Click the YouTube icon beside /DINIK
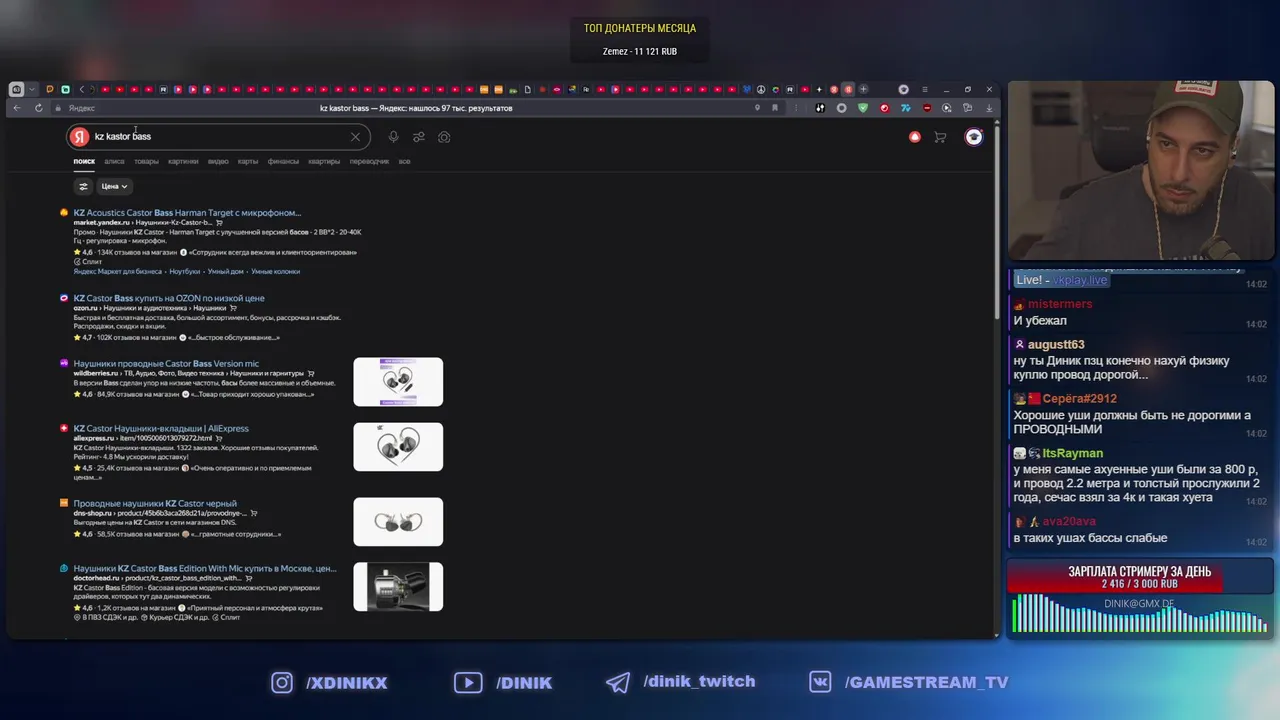The height and width of the screenshot is (720, 1280). [x=468, y=682]
